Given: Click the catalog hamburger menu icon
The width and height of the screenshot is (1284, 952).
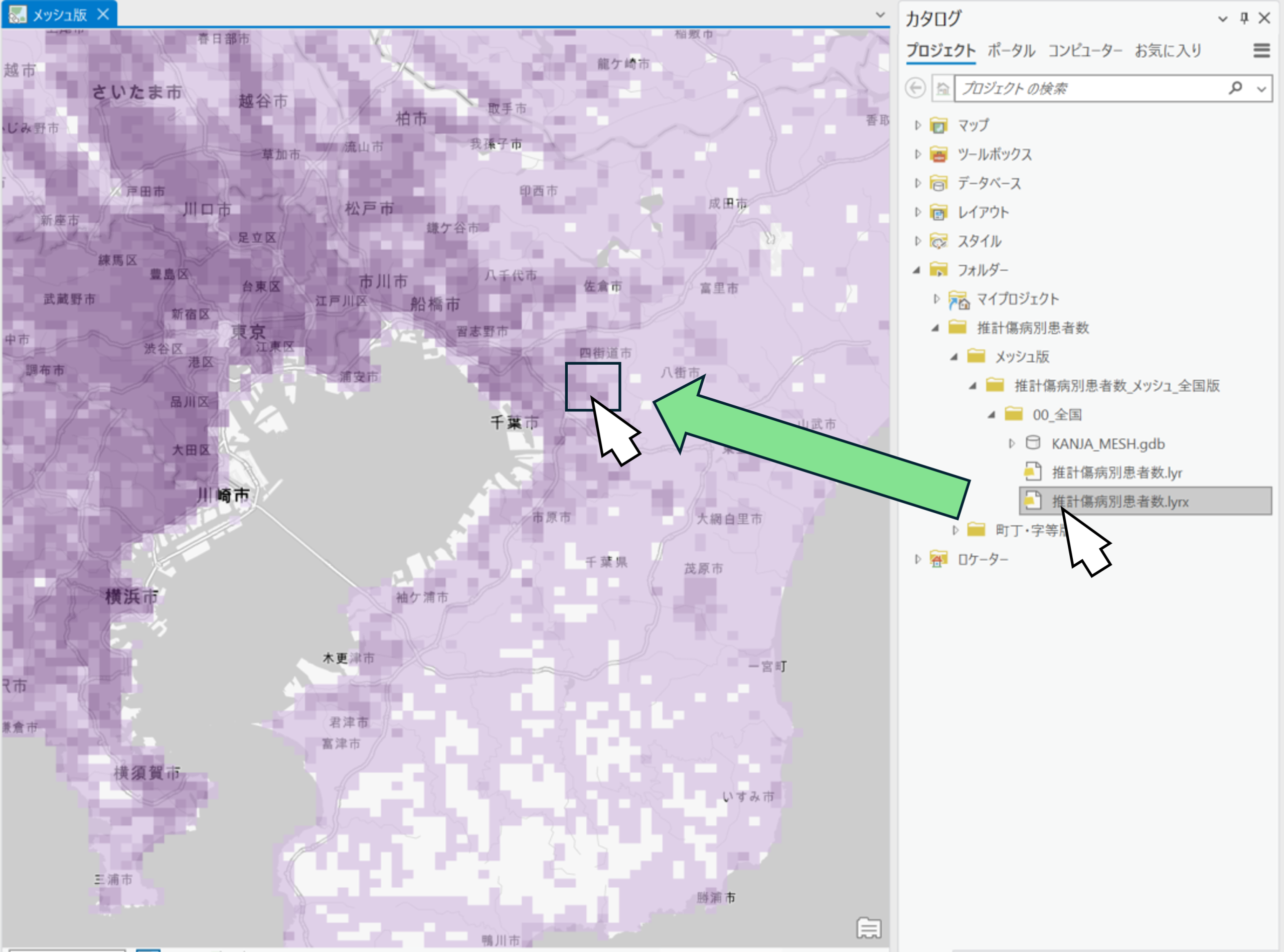Looking at the screenshot, I should 1261,50.
